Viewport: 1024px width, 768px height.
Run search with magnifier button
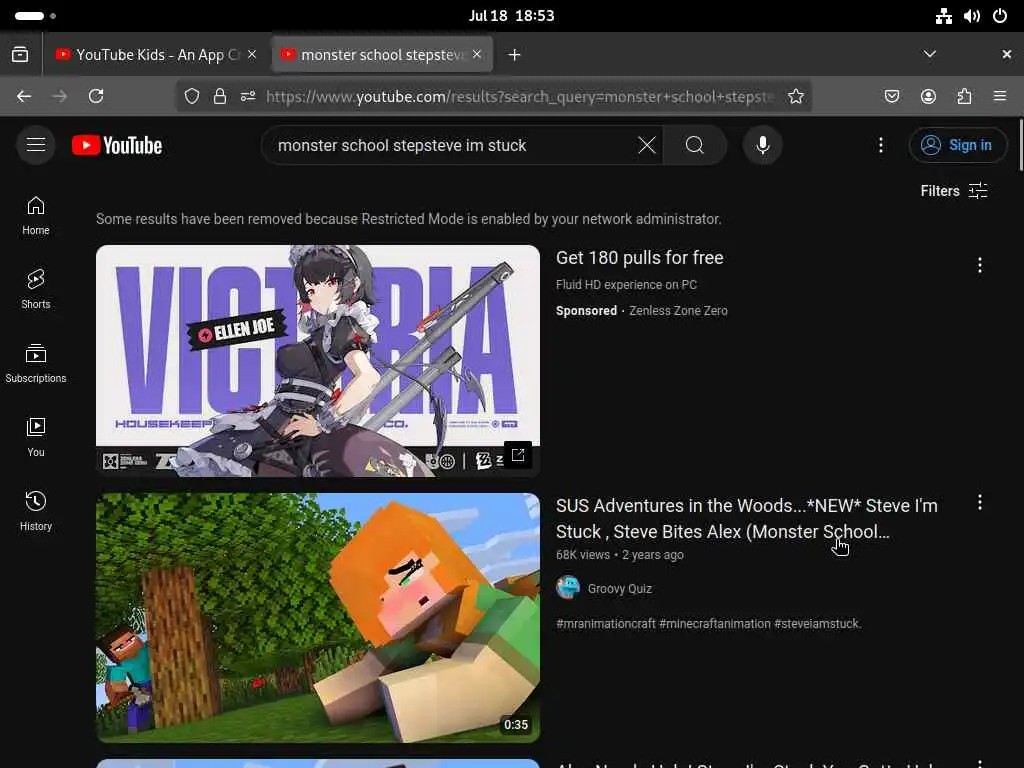(x=695, y=145)
